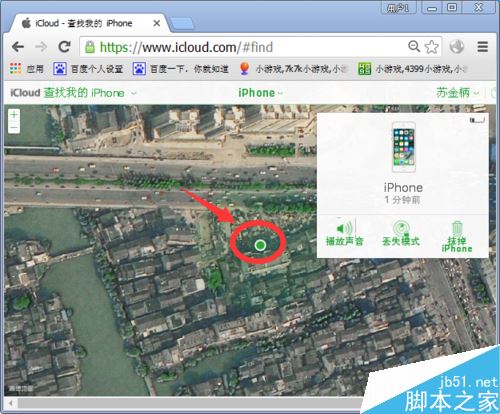The height and width of the screenshot is (414, 500).
Task: Go back to the previous page
Action: 18,47
